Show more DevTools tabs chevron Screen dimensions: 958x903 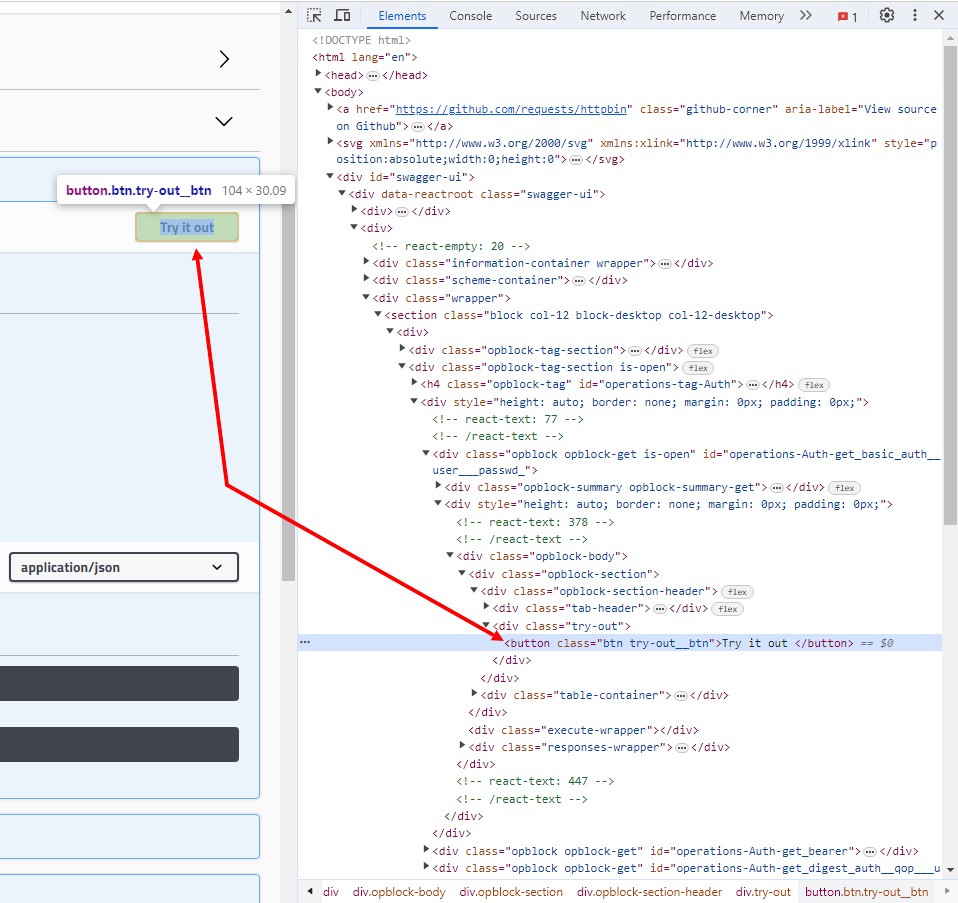(x=806, y=16)
